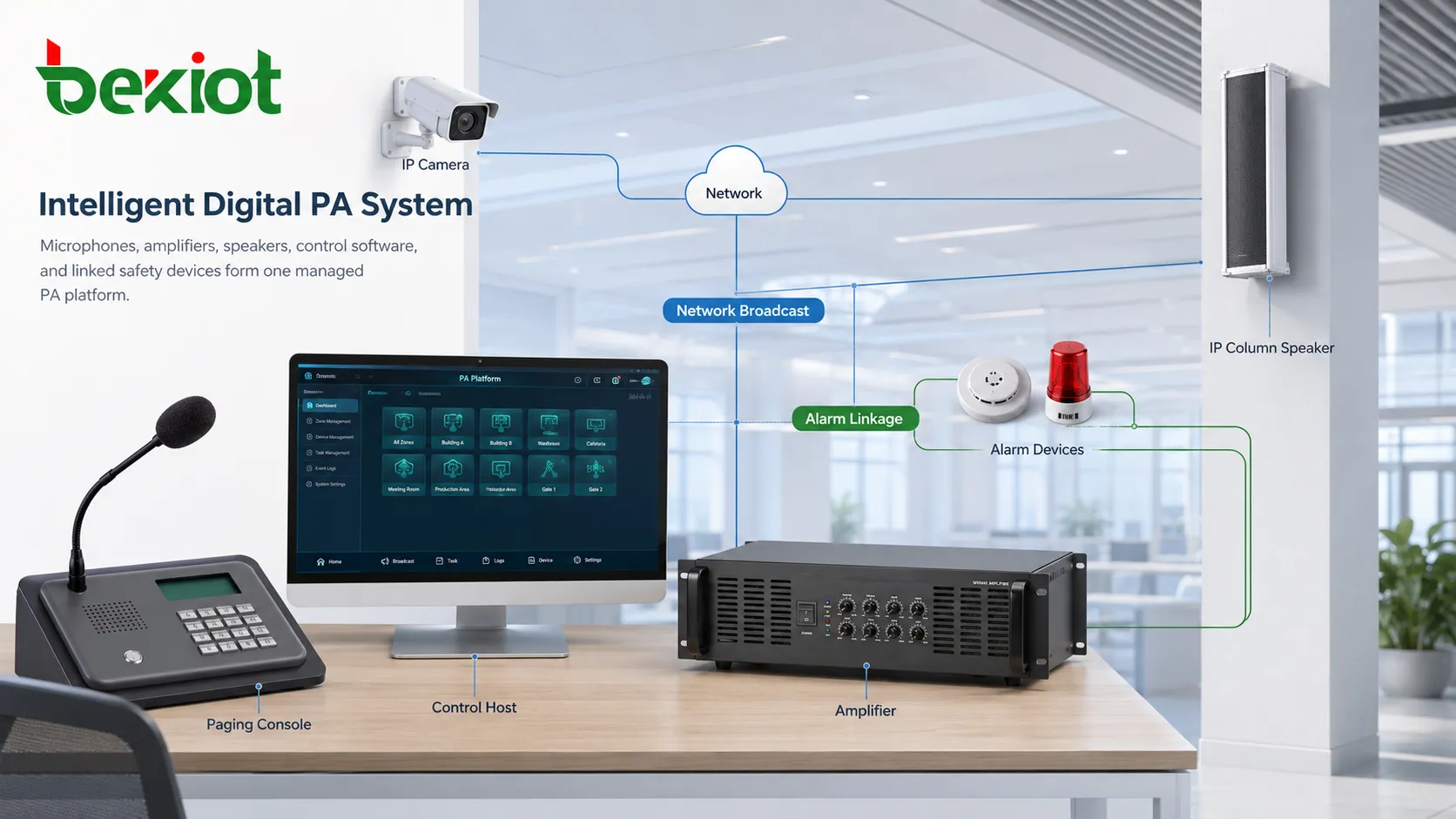Open System Settings in the sidebar
The height and width of the screenshot is (819, 1456).
327,484
